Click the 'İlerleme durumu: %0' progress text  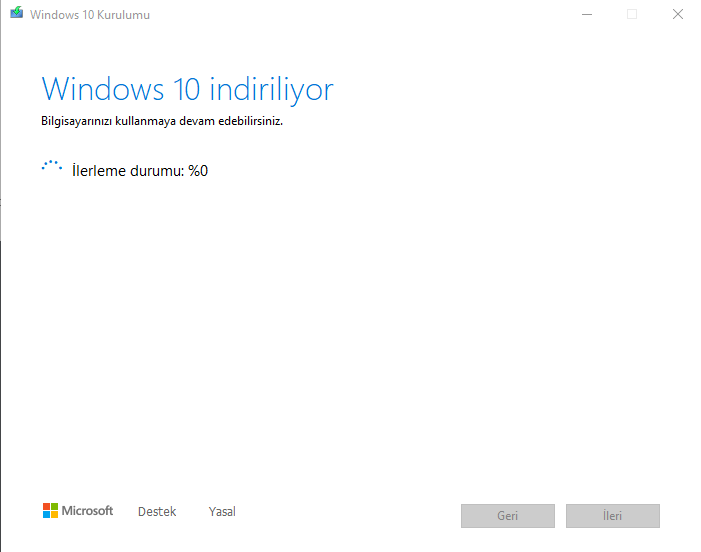click(140, 171)
